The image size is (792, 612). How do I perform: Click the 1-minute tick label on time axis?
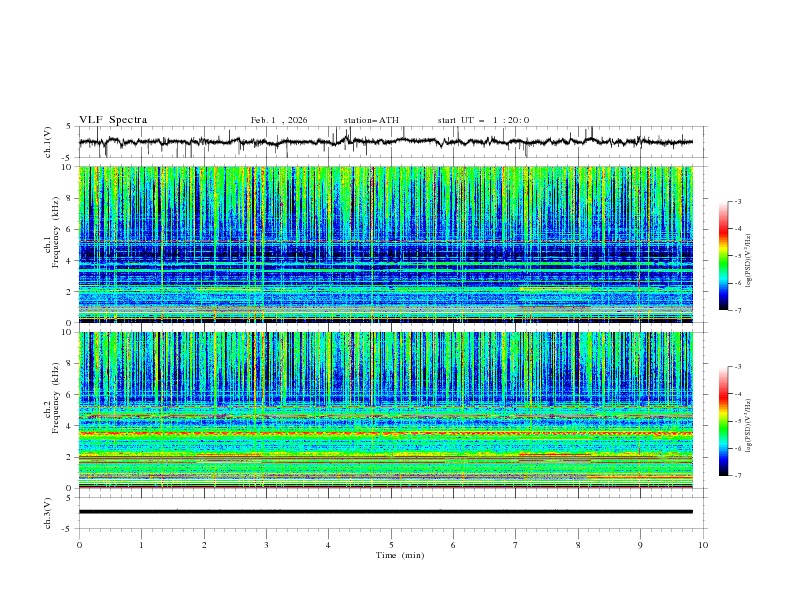coord(142,544)
